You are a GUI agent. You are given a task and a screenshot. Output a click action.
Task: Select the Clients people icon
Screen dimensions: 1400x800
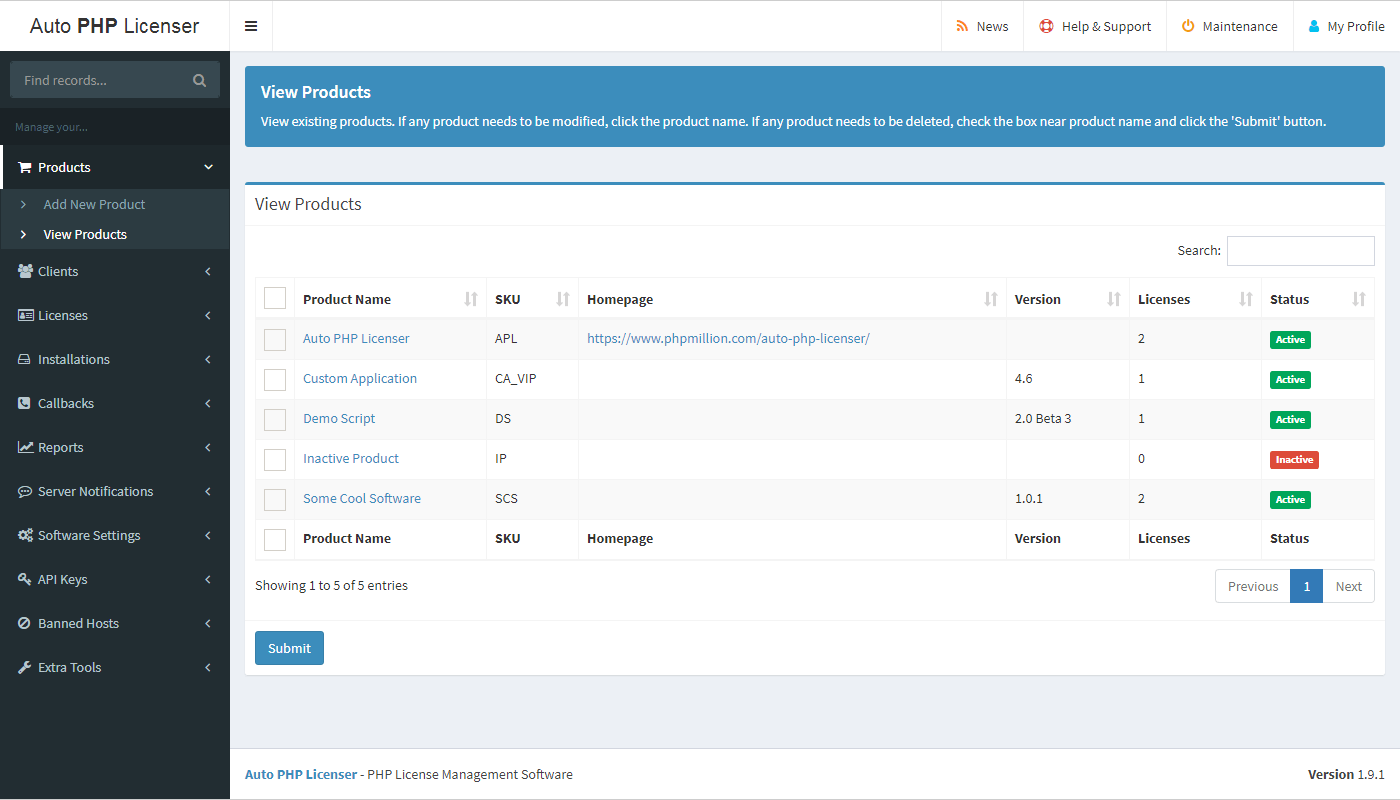(x=23, y=271)
